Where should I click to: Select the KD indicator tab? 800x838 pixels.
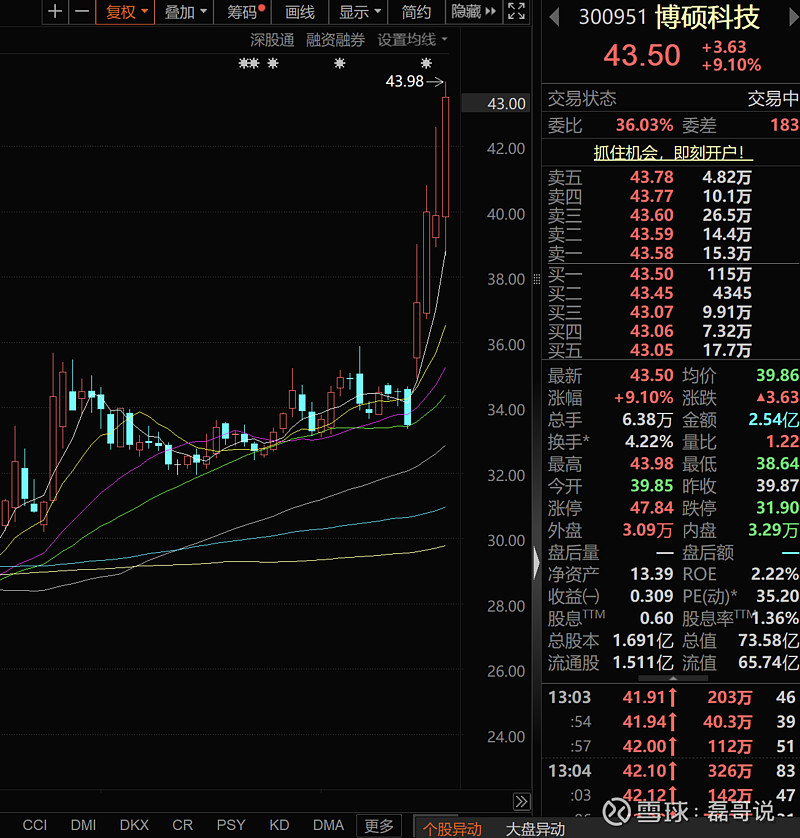pyautogui.click(x=279, y=825)
